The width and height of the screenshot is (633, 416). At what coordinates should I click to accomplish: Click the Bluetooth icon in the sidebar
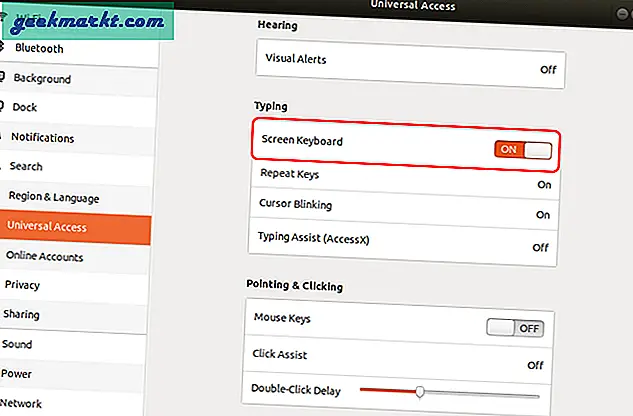[x=3, y=48]
